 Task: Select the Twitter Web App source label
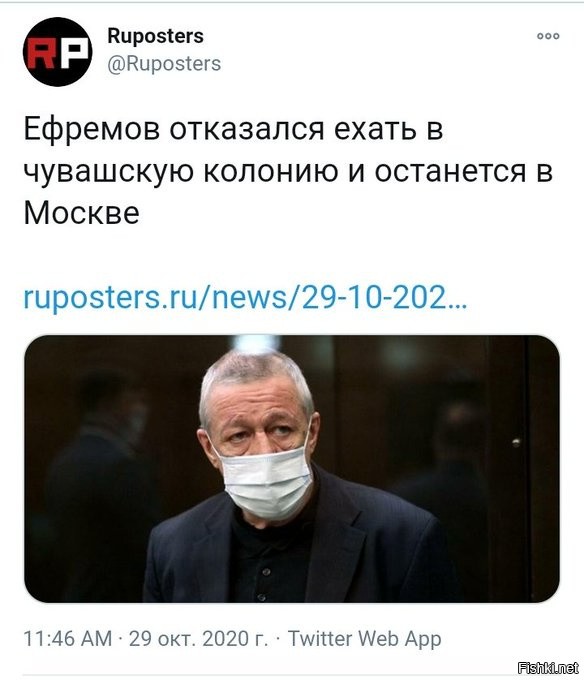click(x=365, y=639)
